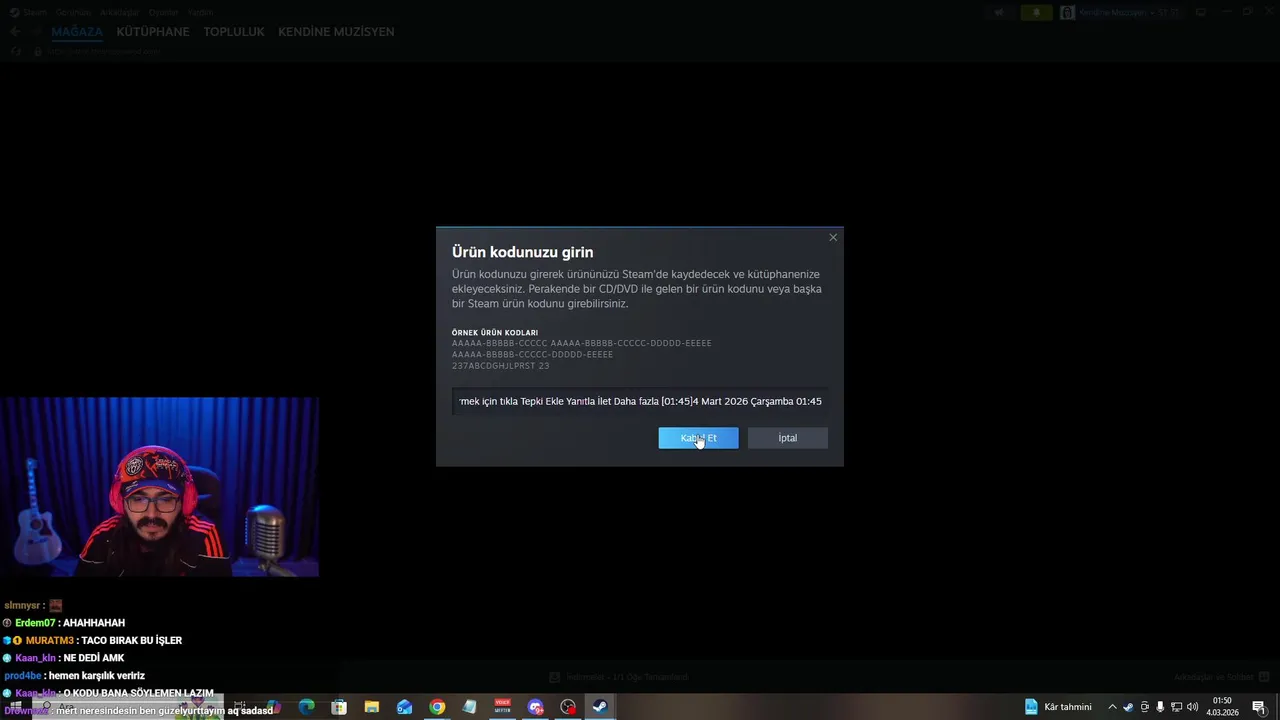Open the KENDİNE MÜZİSYEN profile tab

pos(336,32)
